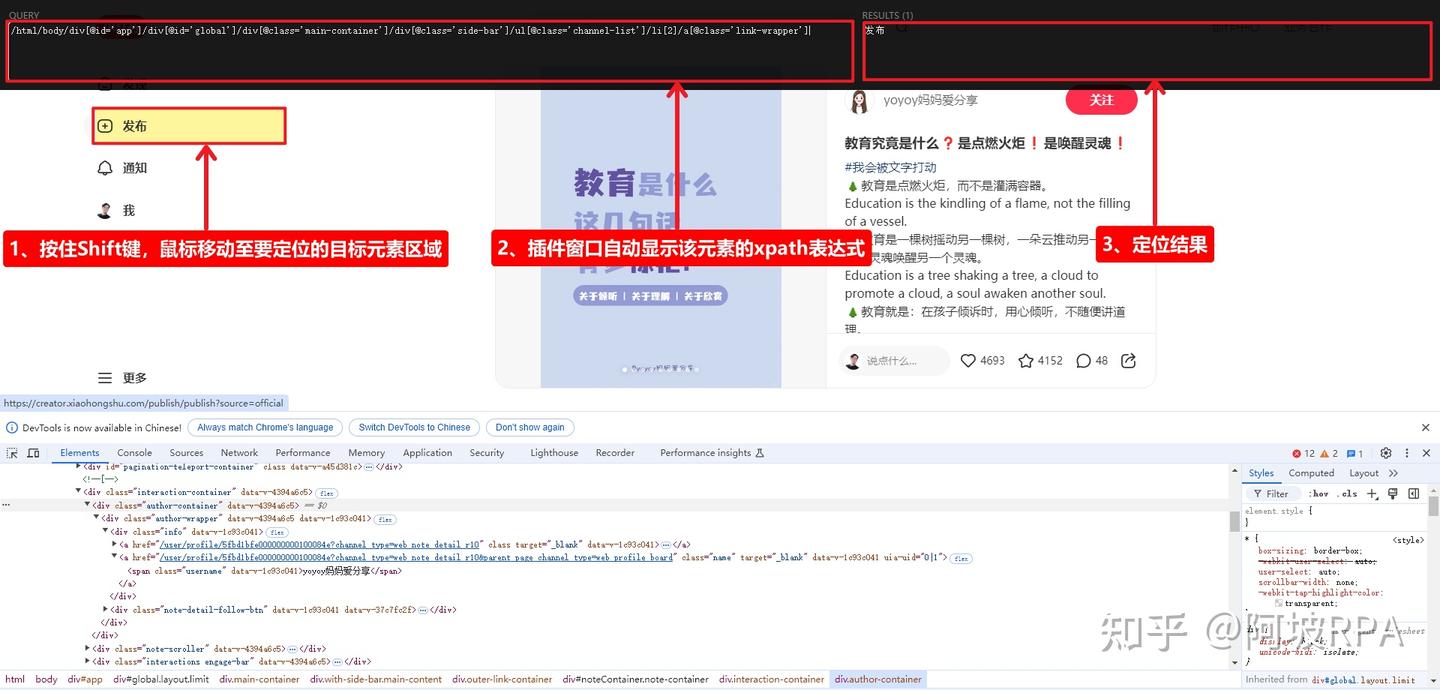The width and height of the screenshot is (1440, 690).
Task: Click the notifications bell icon in sidebar
Action: (105, 168)
